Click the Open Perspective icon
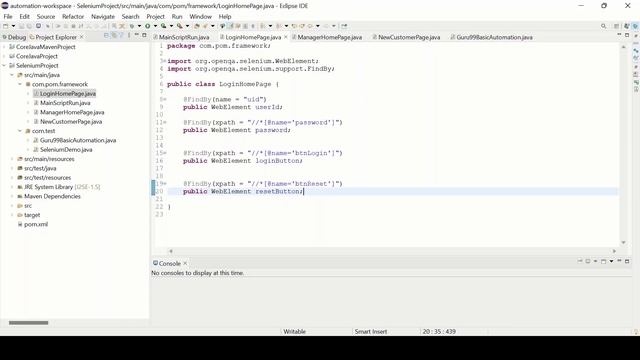The width and height of the screenshot is (640, 360). click(x=617, y=26)
